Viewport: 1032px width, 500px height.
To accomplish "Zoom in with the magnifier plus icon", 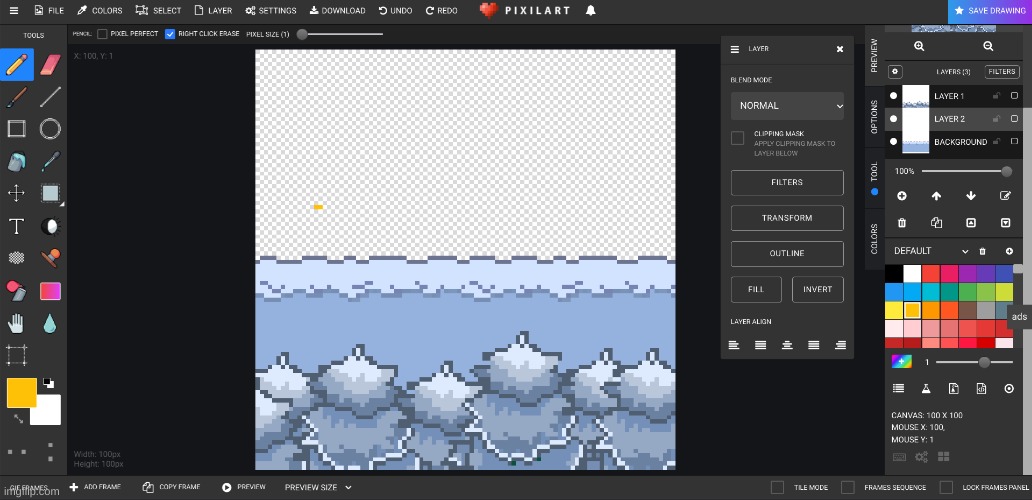I will coord(919,46).
